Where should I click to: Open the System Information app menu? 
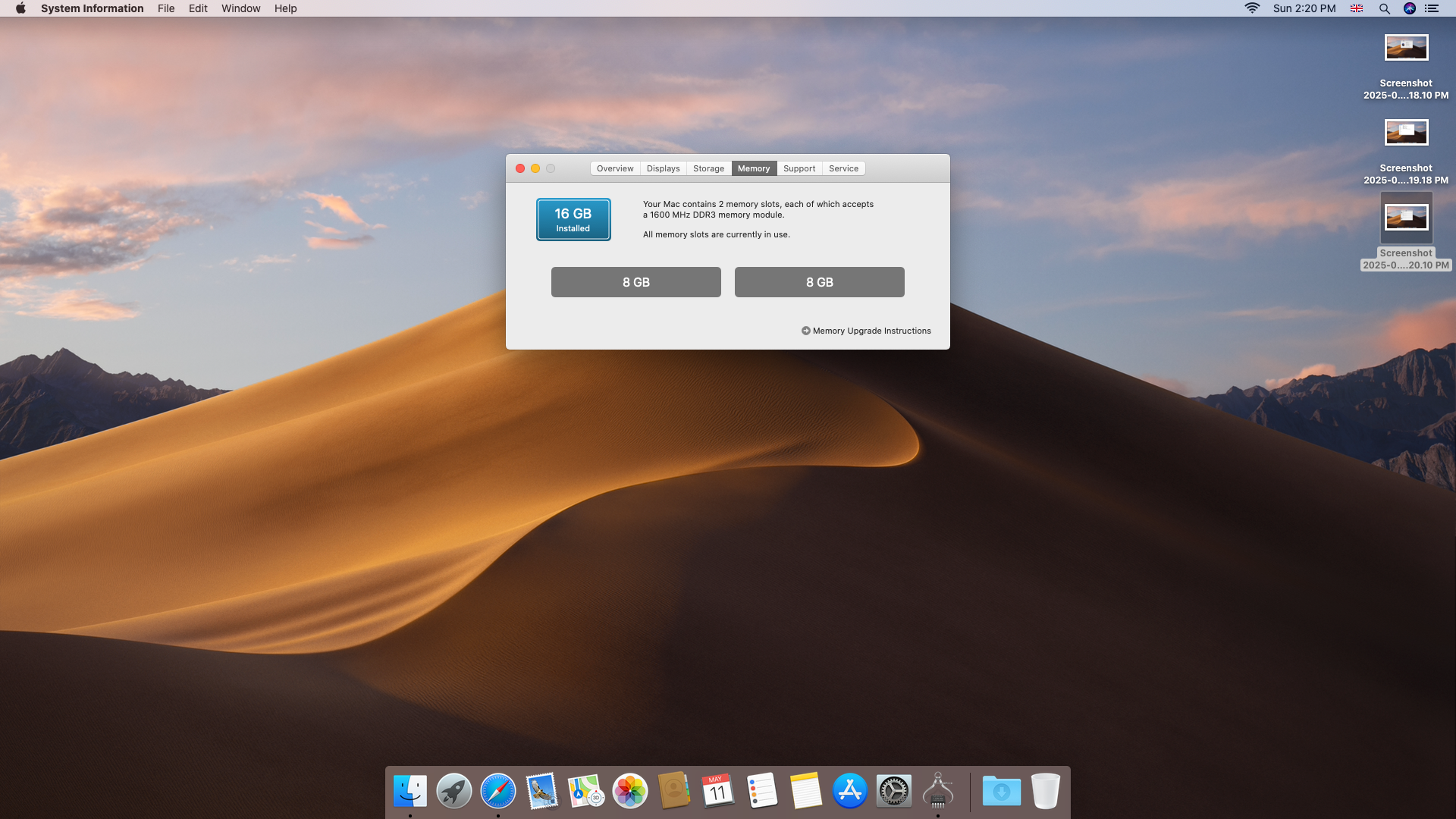[x=92, y=8]
